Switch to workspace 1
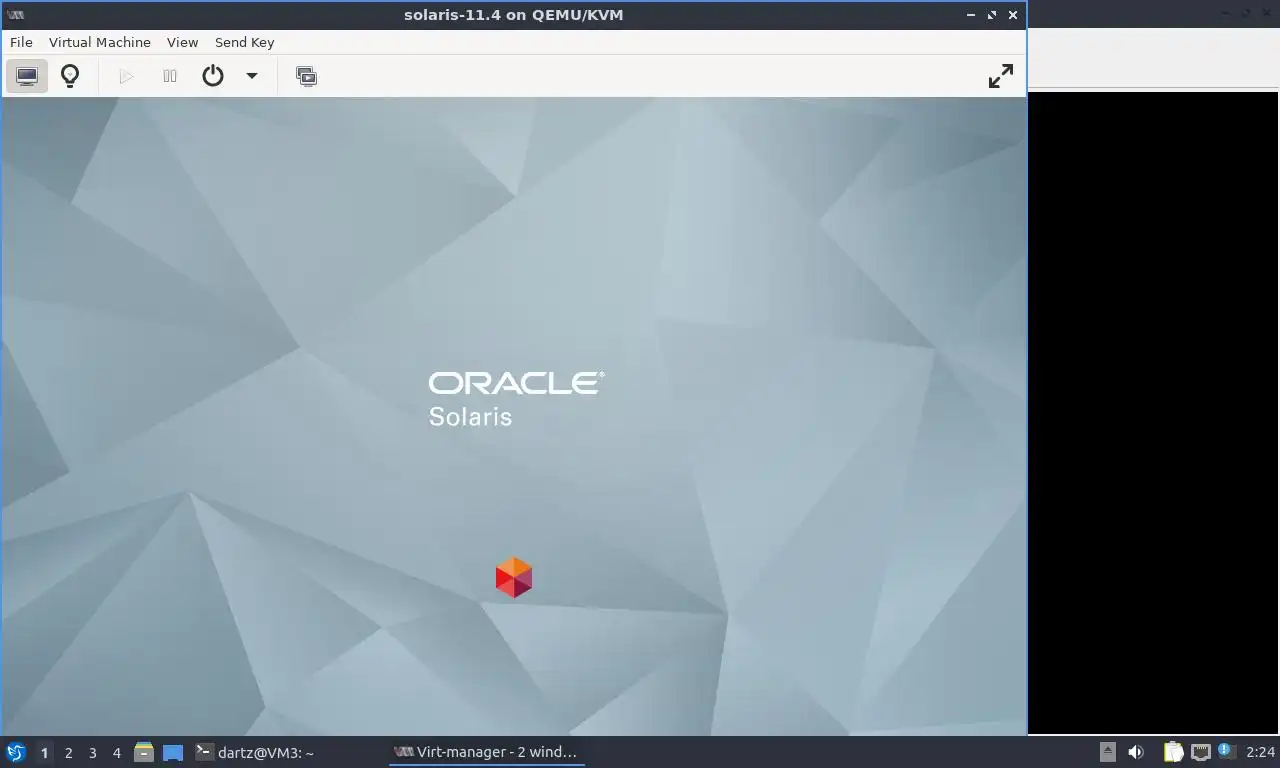The height and width of the screenshot is (768, 1280). pyautogui.click(x=44, y=753)
